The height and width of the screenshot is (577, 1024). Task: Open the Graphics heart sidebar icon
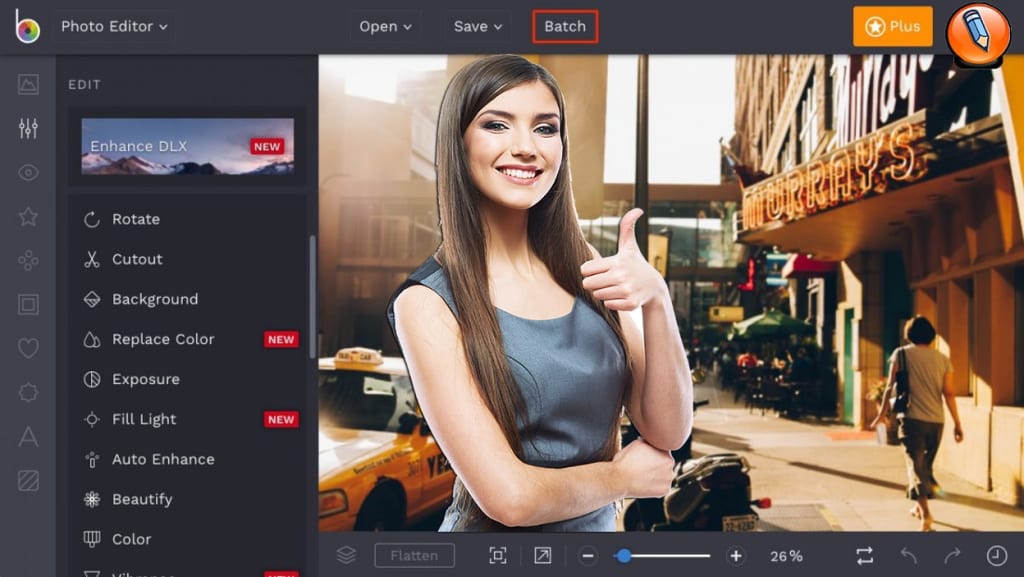28,348
